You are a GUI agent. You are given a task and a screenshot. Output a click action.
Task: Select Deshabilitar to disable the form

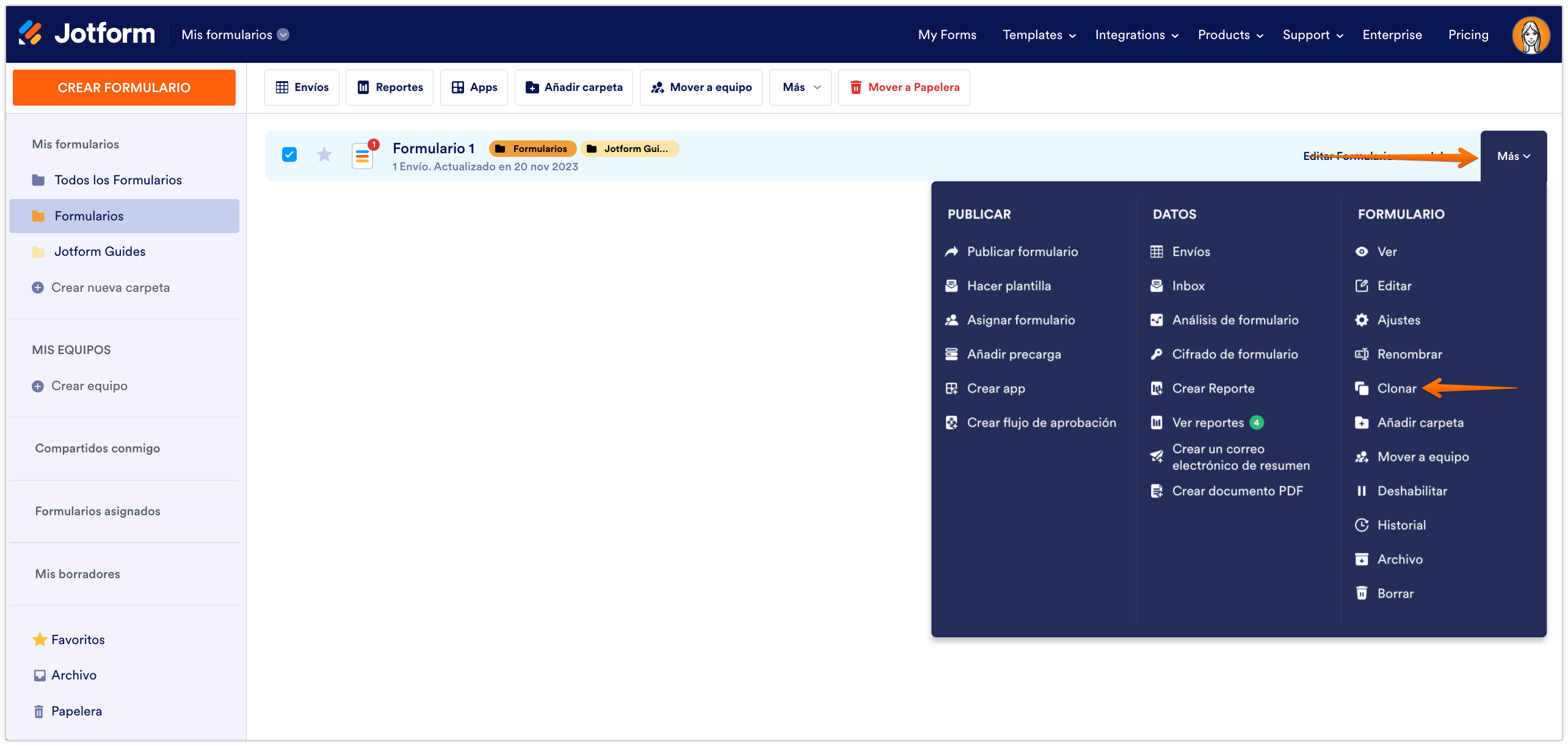tap(1412, 491)
